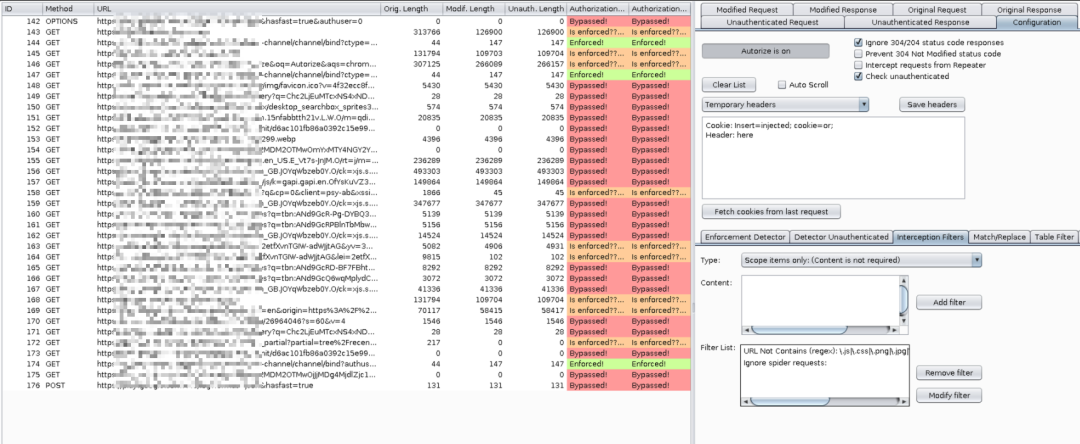Enable Prevent 304 Not Modified status code
Screen dimensions: 1080x444
(858, 54)
